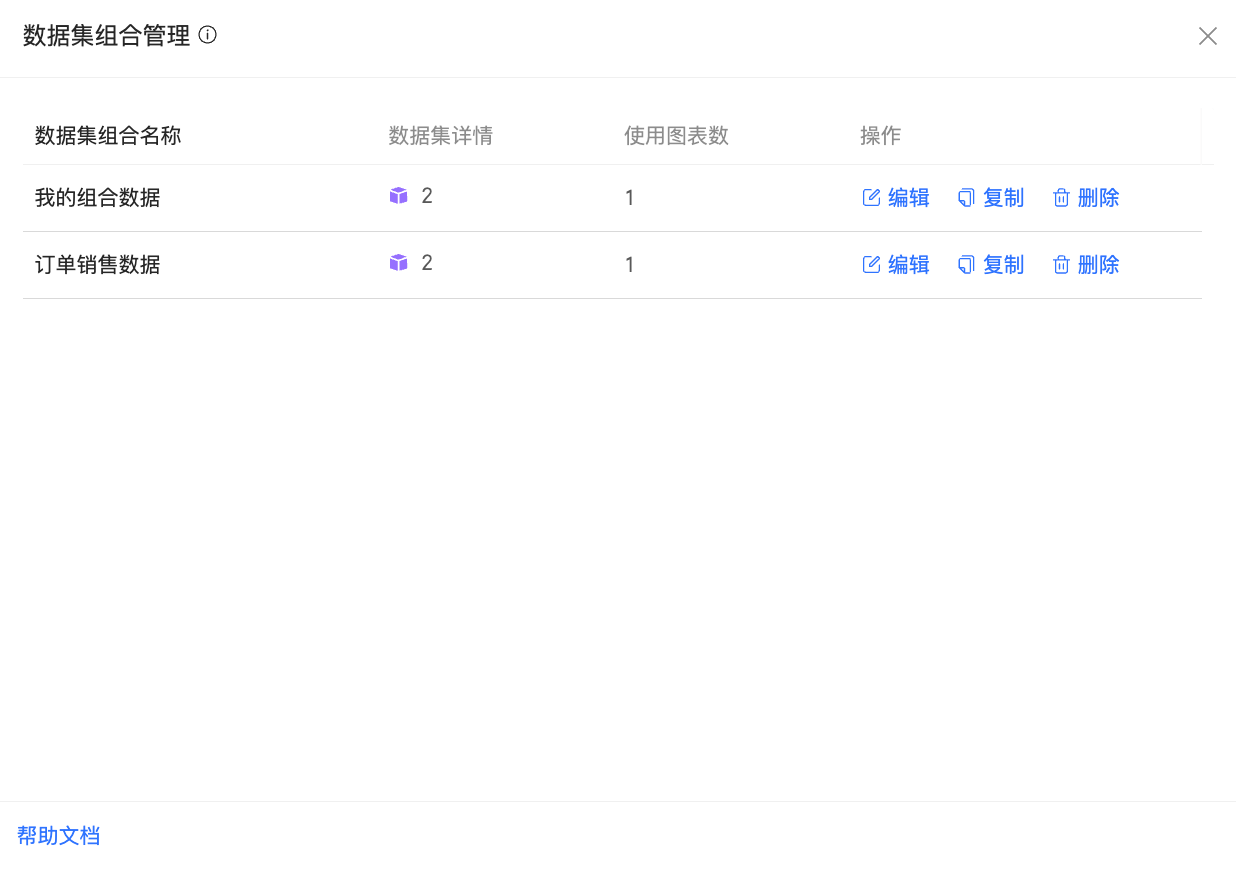Click the 数据集组合管理 dialog title
The width and height of the screenshot is (1236, 876).
tap(107, 36)
